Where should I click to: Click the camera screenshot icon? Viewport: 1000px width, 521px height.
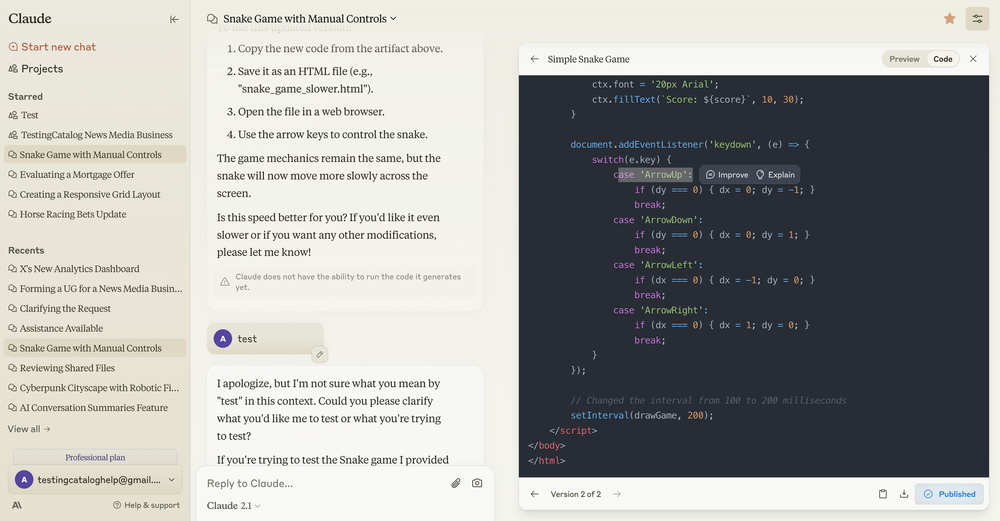[477, 483]
